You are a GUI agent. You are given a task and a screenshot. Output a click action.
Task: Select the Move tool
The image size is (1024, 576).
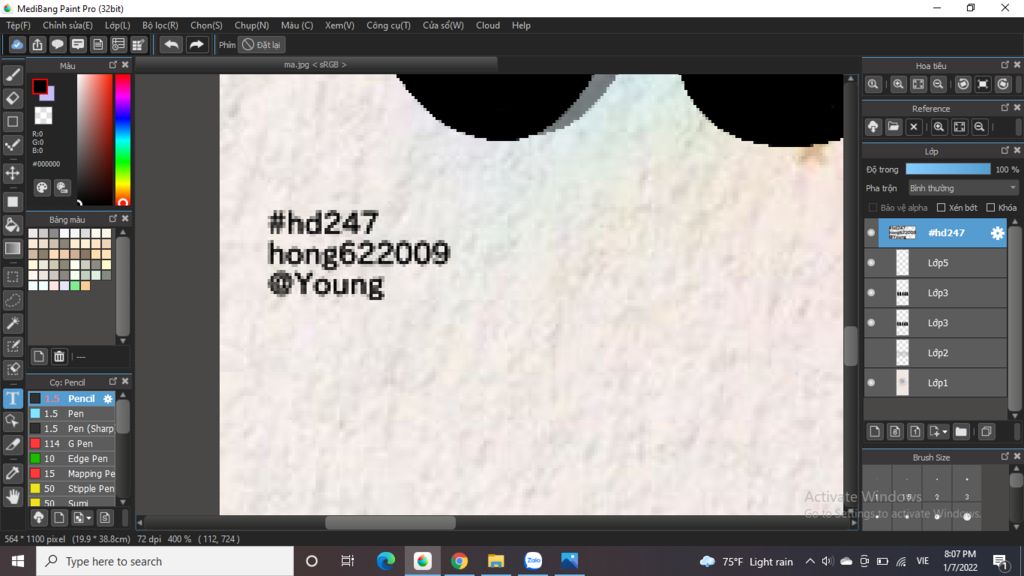tap(13, 173)
